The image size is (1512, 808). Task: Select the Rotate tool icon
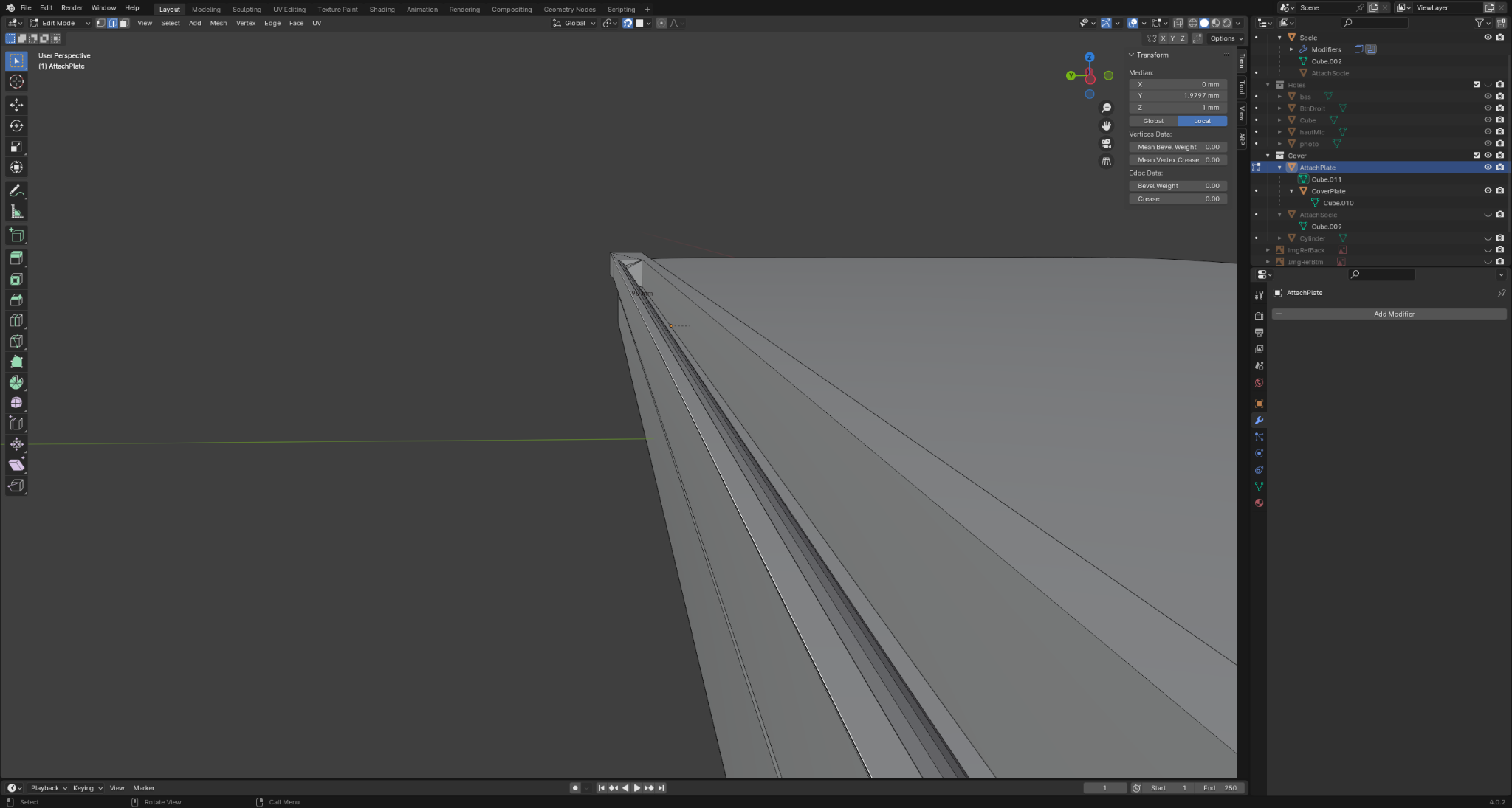(x=16, y=125)
